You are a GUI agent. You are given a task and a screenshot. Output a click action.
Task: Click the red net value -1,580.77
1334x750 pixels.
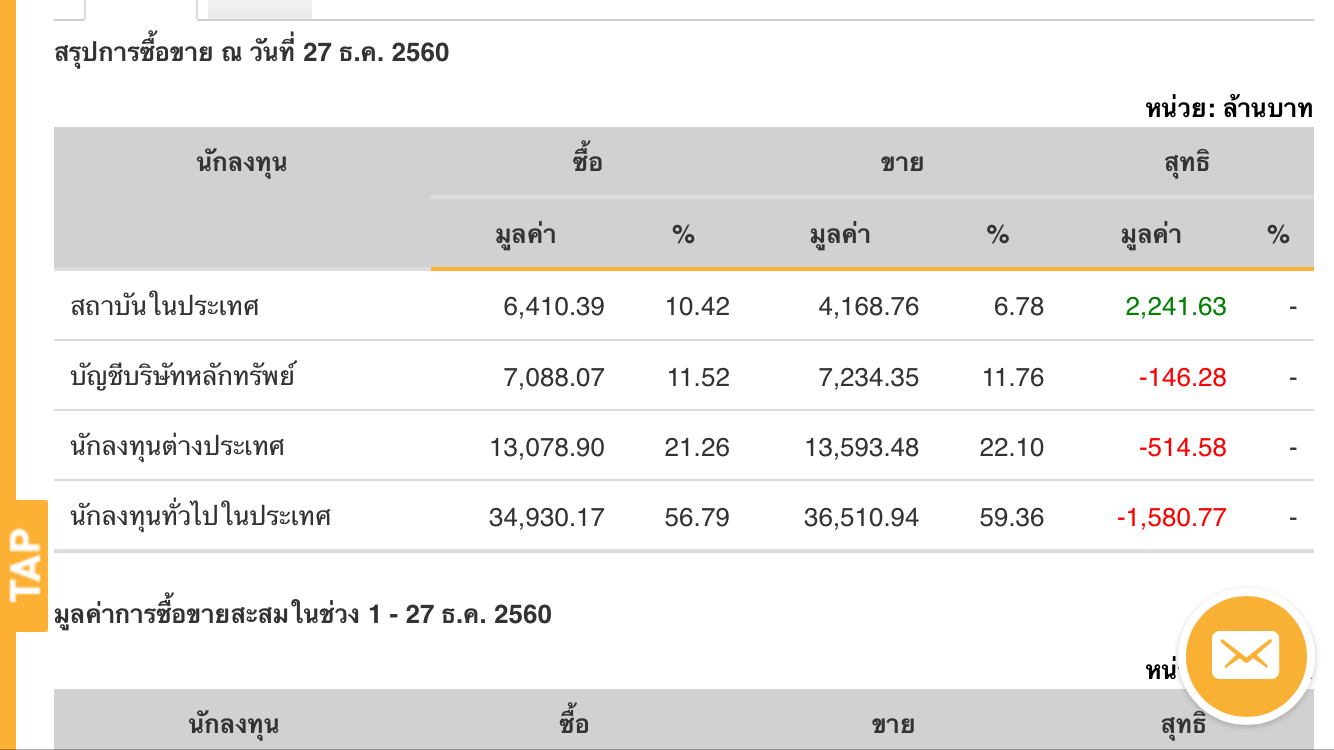[1172, 517]
